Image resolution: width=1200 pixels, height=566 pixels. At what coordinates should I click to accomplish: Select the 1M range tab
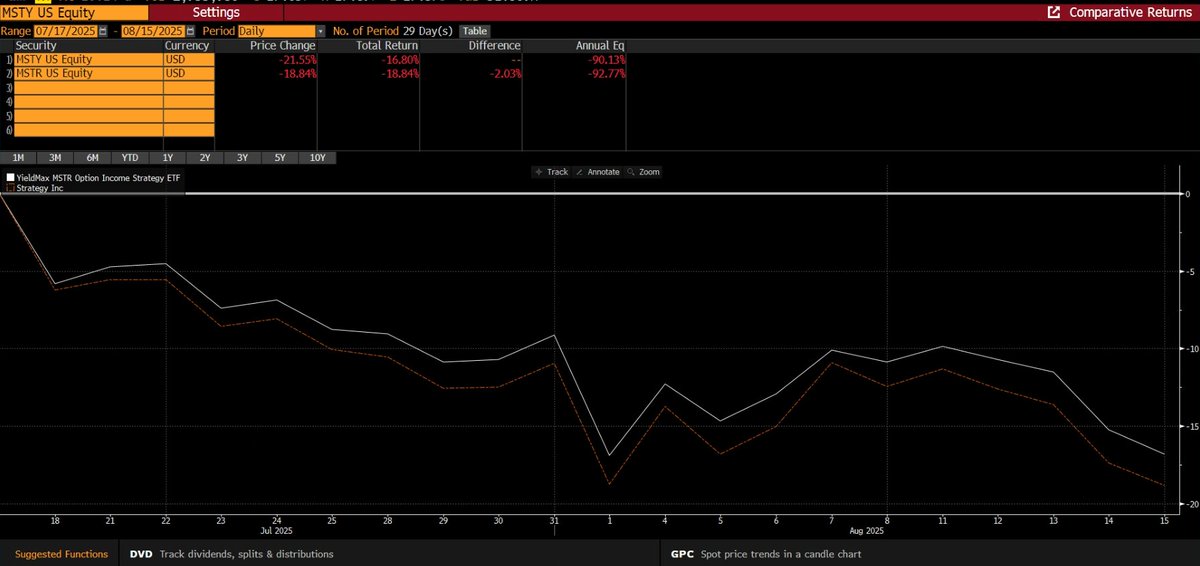[19, 157]
